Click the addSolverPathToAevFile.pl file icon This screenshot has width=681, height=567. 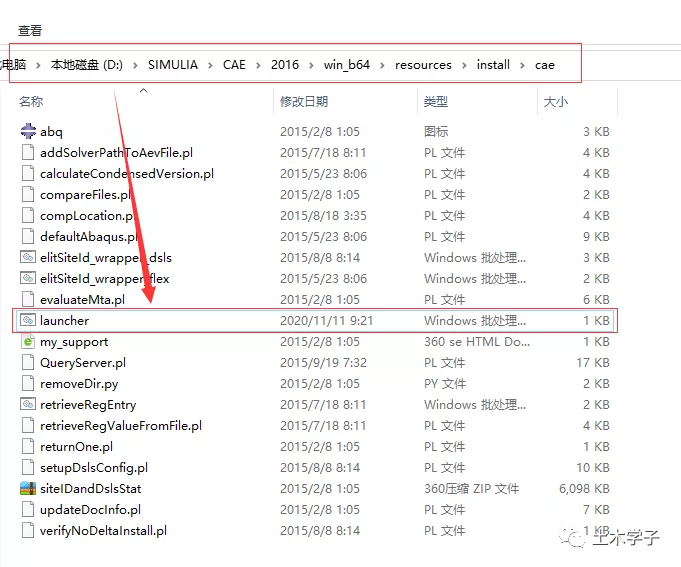coord(28,152)
